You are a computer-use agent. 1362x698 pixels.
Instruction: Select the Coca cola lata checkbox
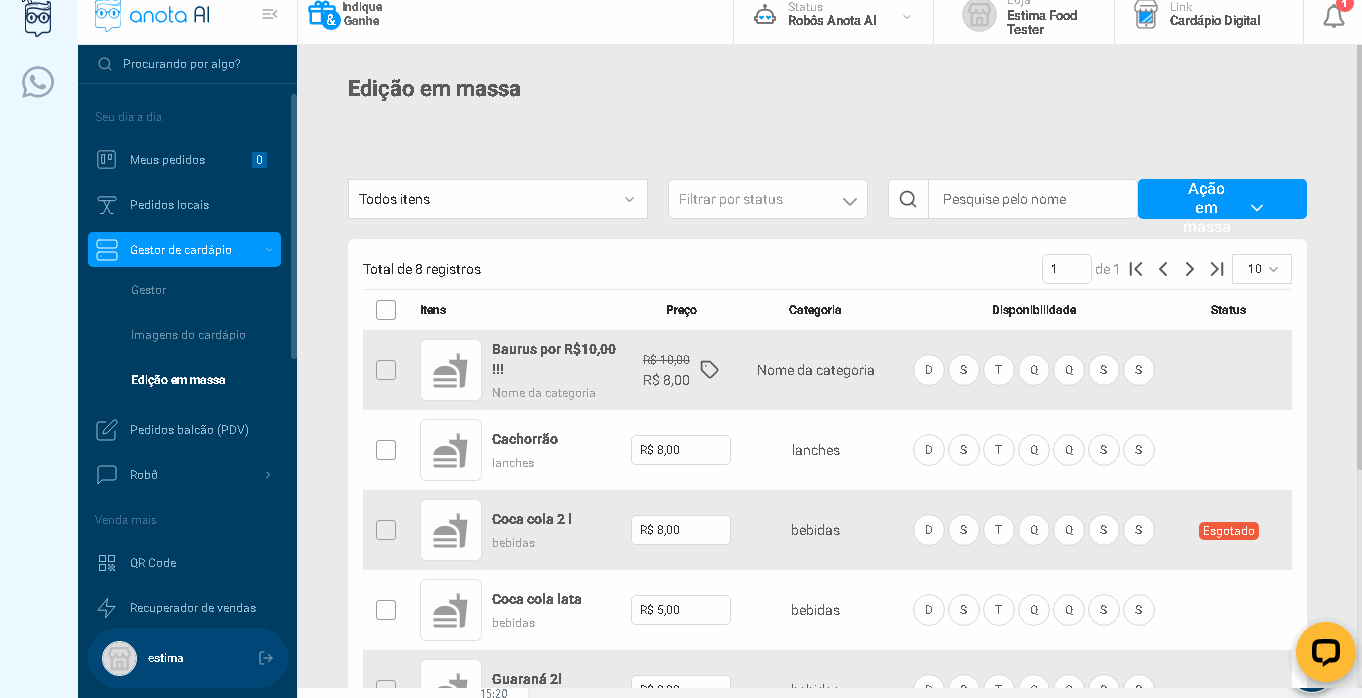point(386,610)
